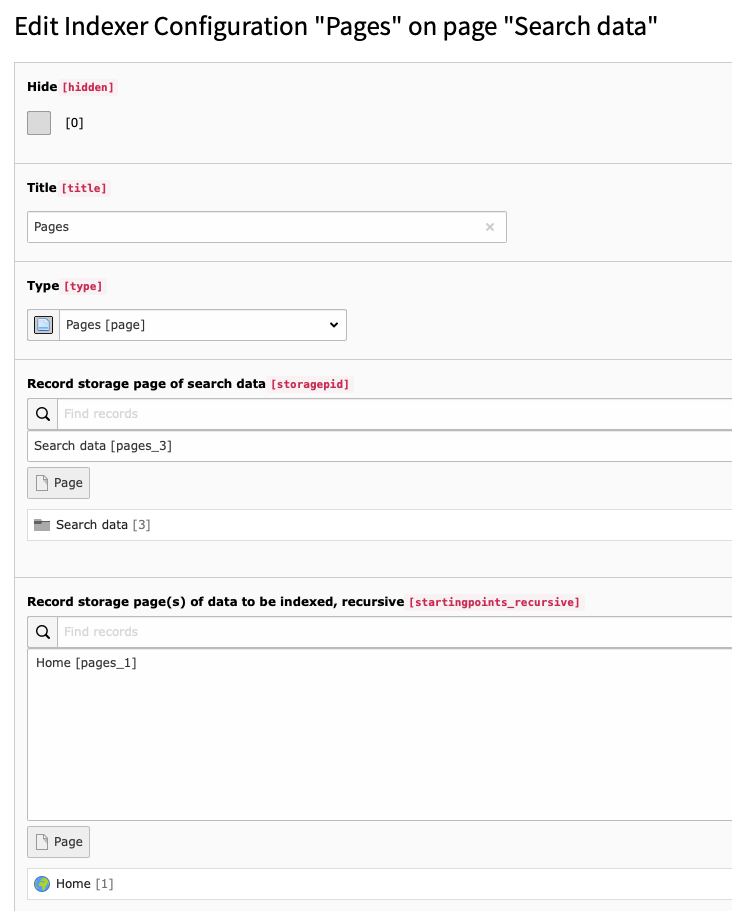Screen dimensions: 732x911
Task: Click the page icon on the lower Page button
Action: pyautogui.click(x=44, y=841)
